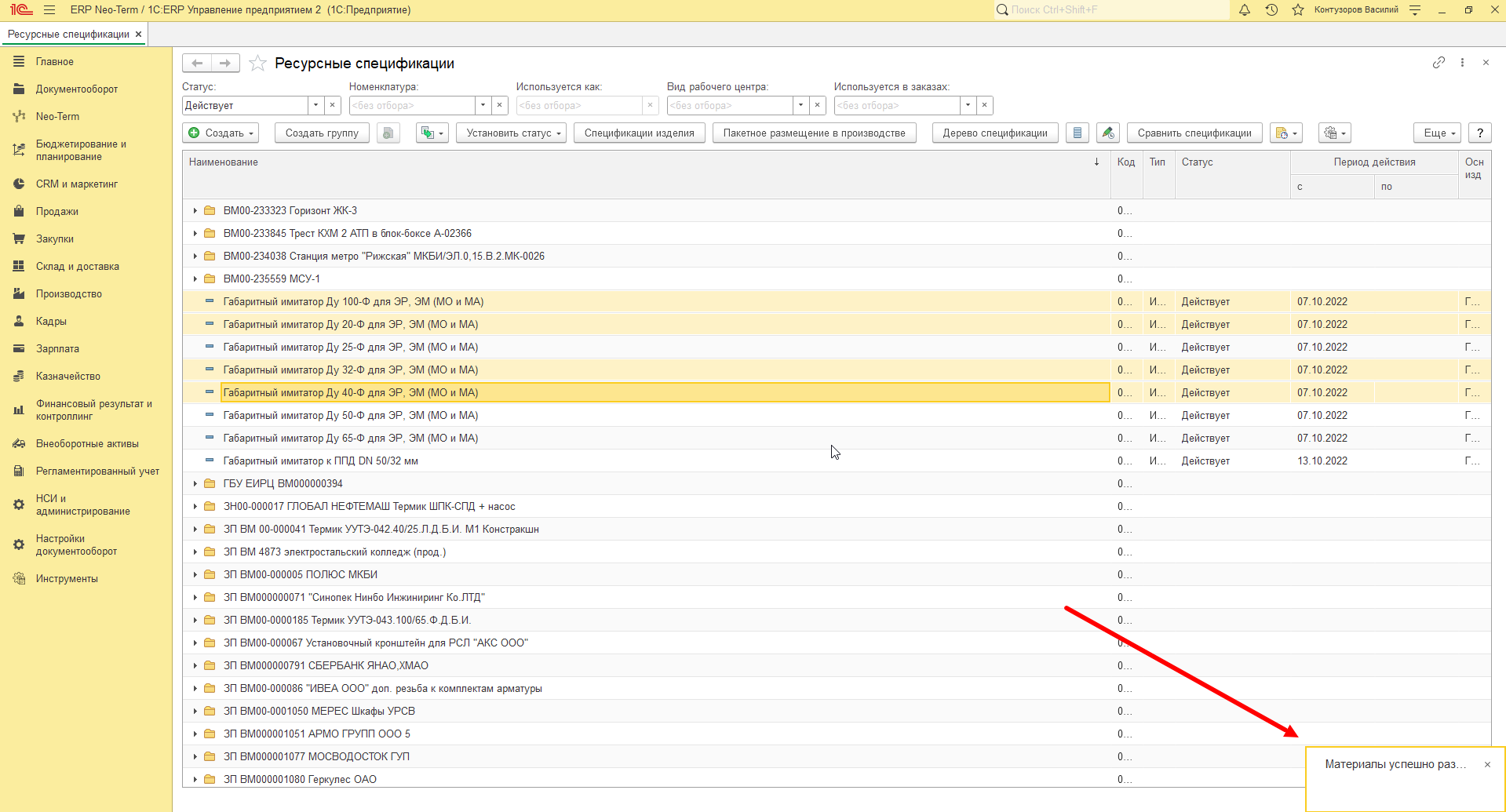Click the list view icon next to Дерево спецификации
Viewport: 1506px width, 812px height.
[1078, 133]
